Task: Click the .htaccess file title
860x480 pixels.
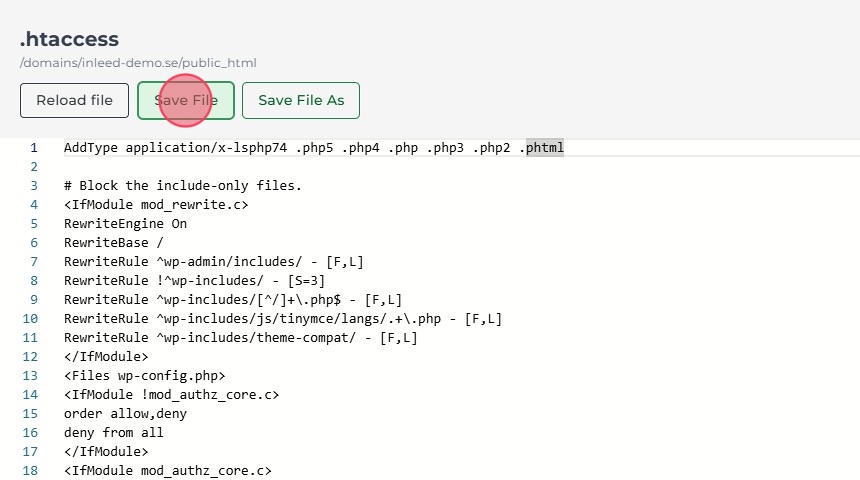Action: (x=69, y=40)
